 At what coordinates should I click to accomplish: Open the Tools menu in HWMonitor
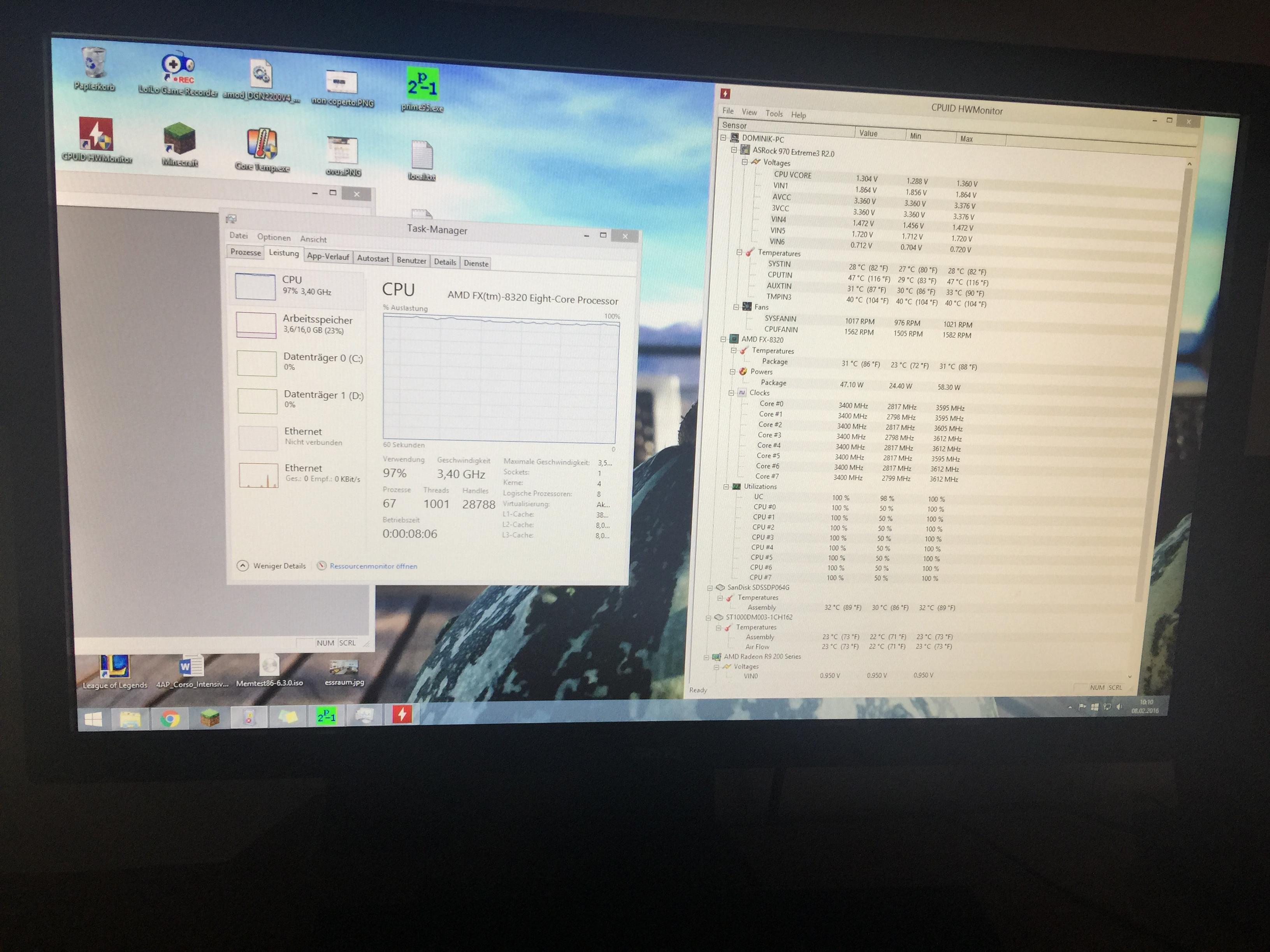[774, 114]
